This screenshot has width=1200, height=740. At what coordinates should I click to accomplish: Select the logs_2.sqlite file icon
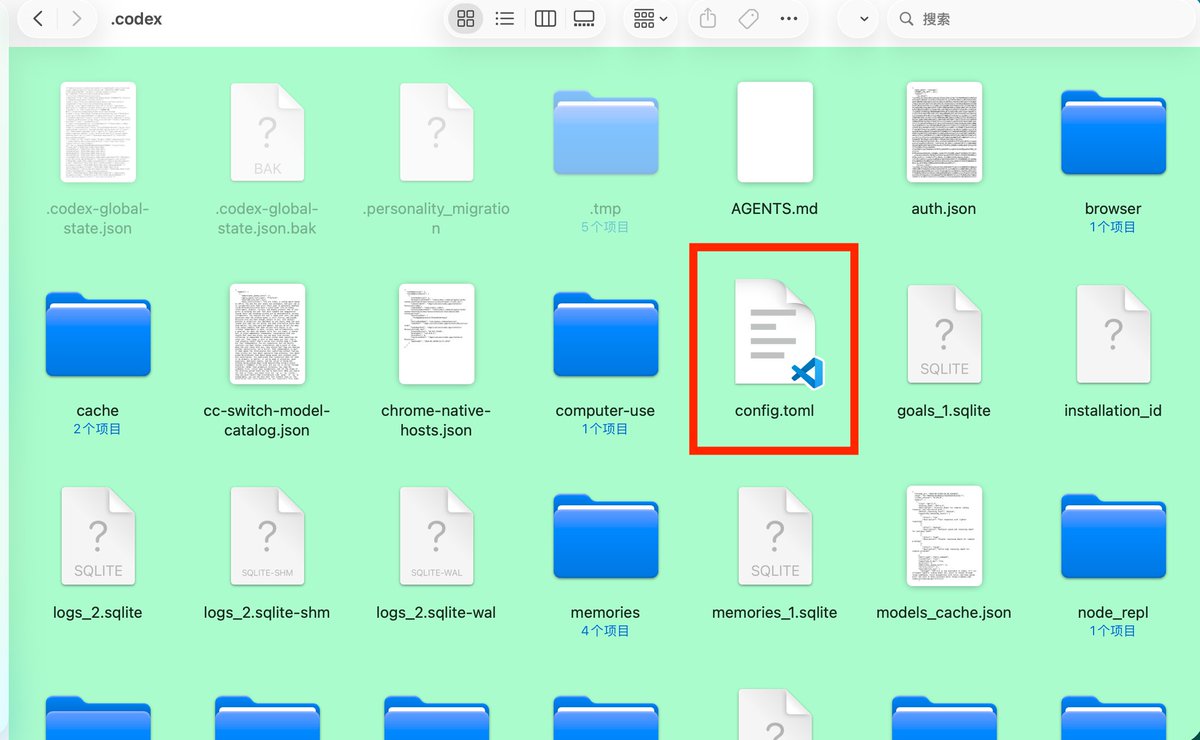[x=98, y=536]
